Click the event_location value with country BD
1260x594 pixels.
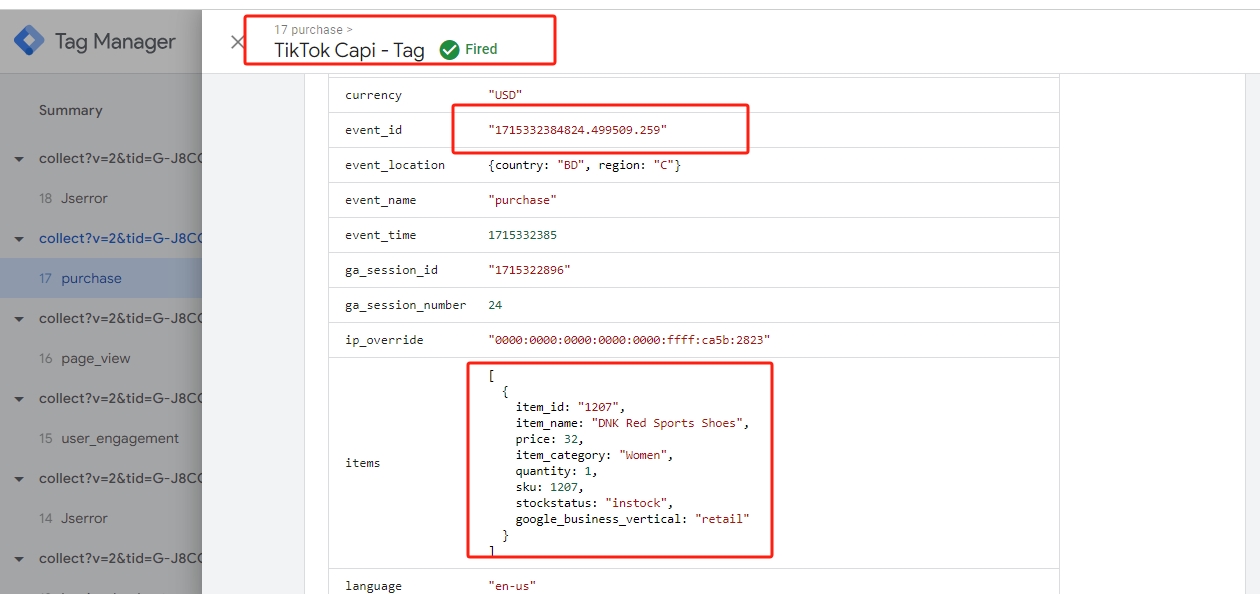[584, 165]
